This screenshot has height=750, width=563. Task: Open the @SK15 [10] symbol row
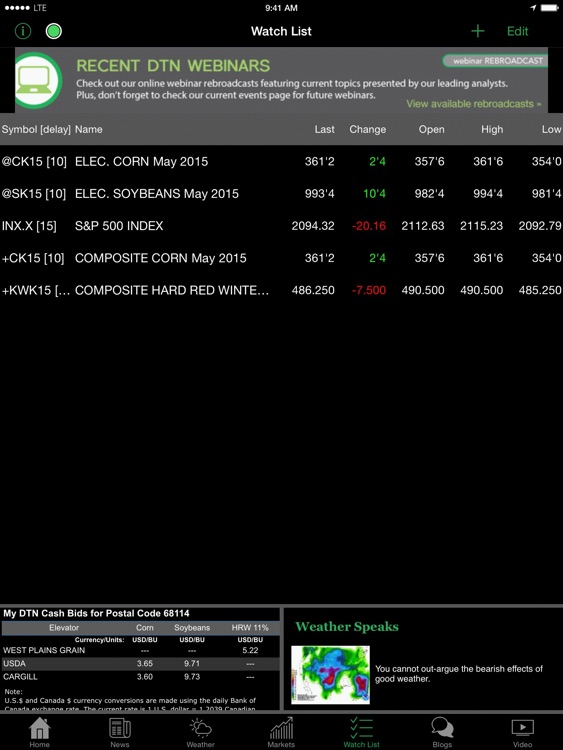281,193
